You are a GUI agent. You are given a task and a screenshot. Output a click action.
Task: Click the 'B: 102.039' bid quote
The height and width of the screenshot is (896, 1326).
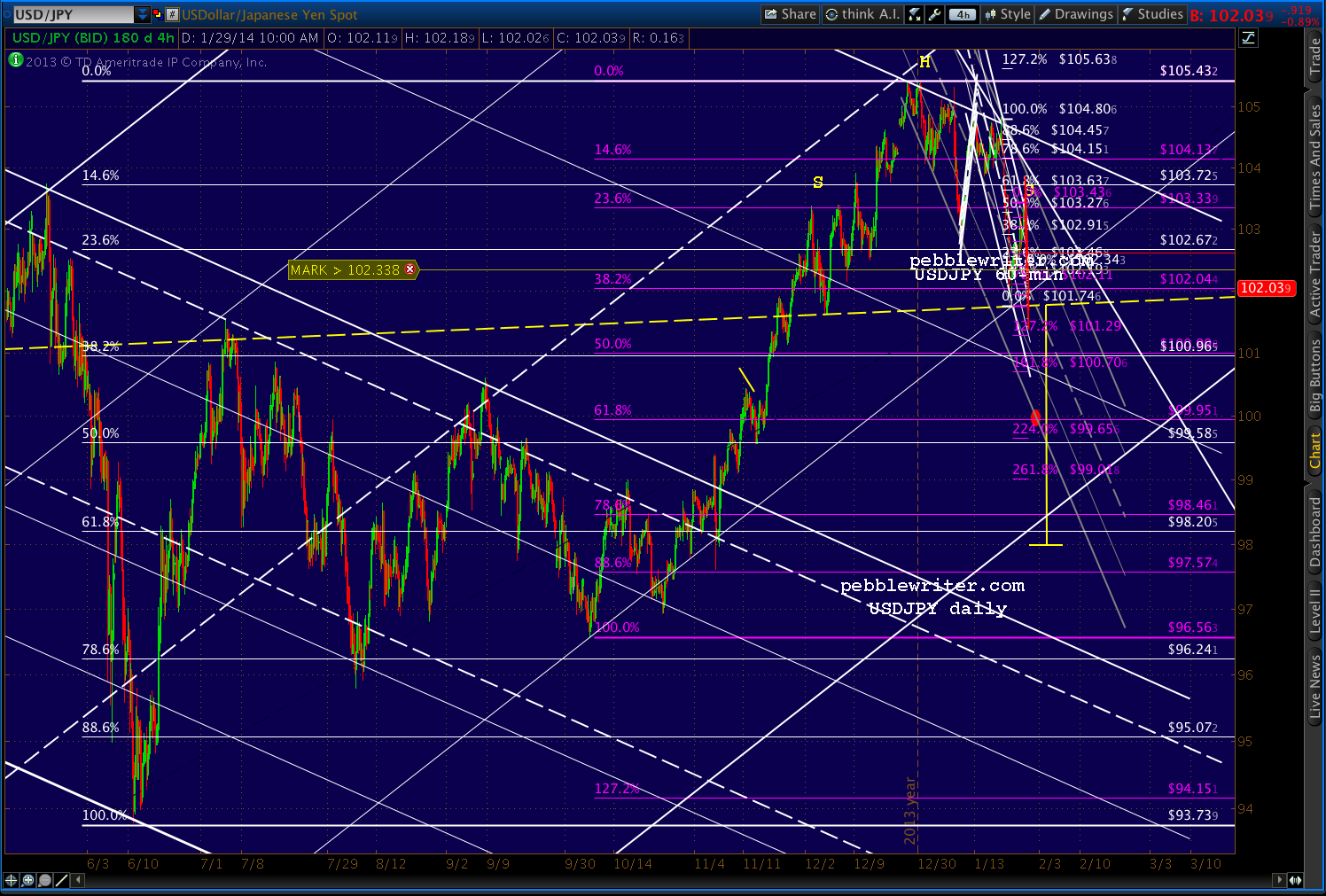click(x=1232, y=15)
